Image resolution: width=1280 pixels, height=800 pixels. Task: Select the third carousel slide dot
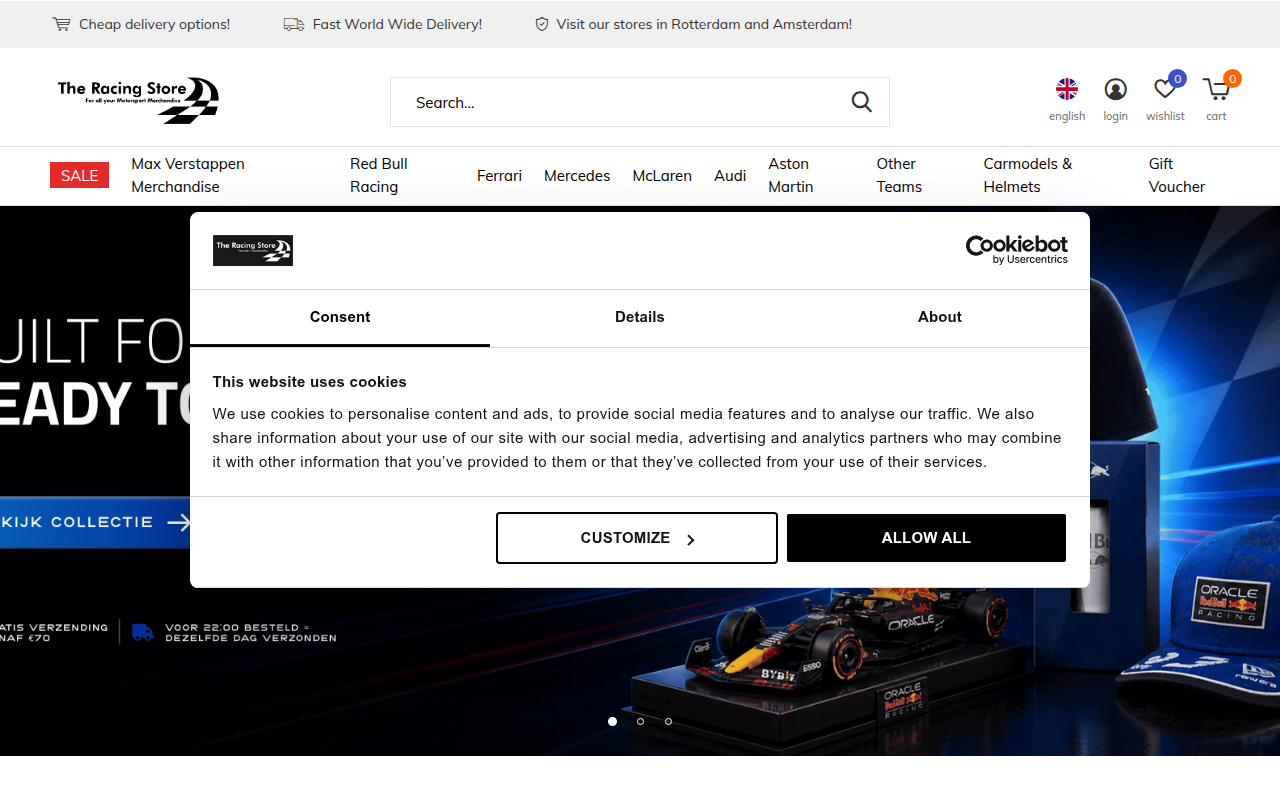coord(668,721)
